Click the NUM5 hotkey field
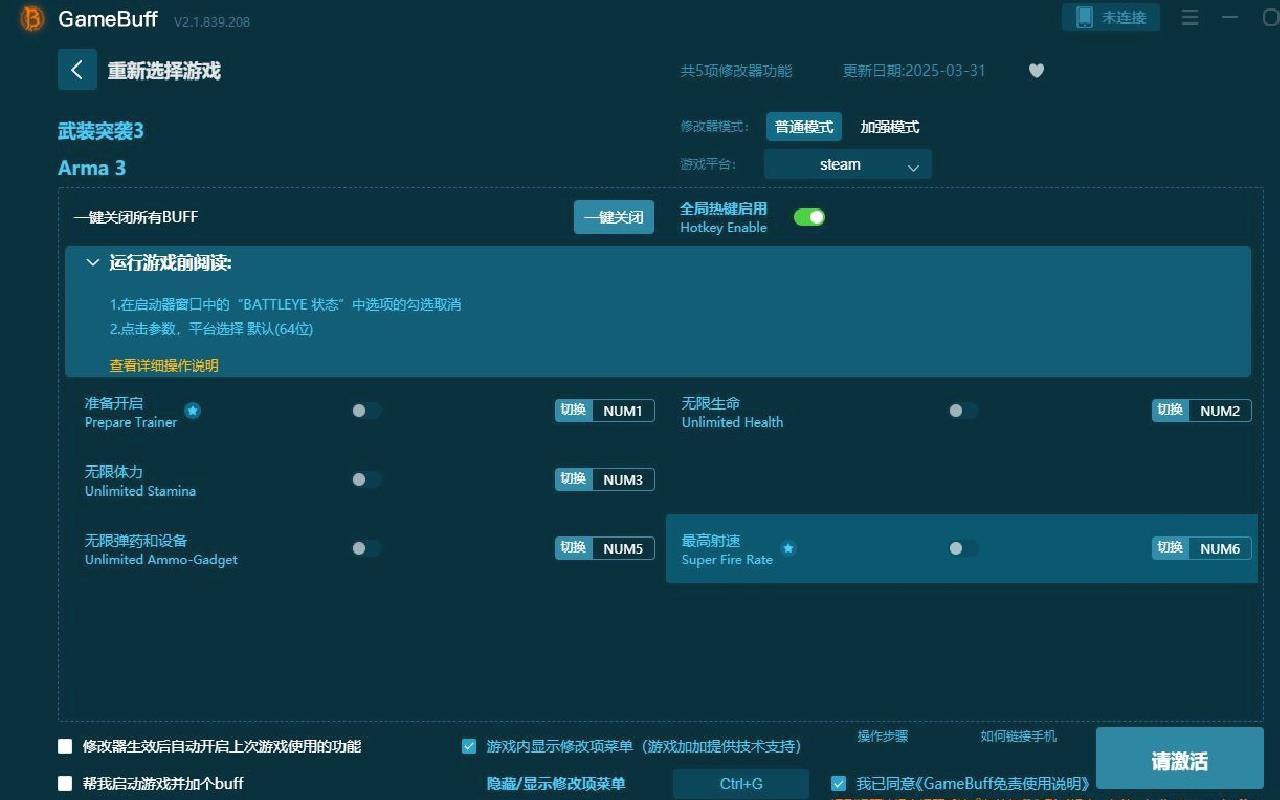 point(623,548)
